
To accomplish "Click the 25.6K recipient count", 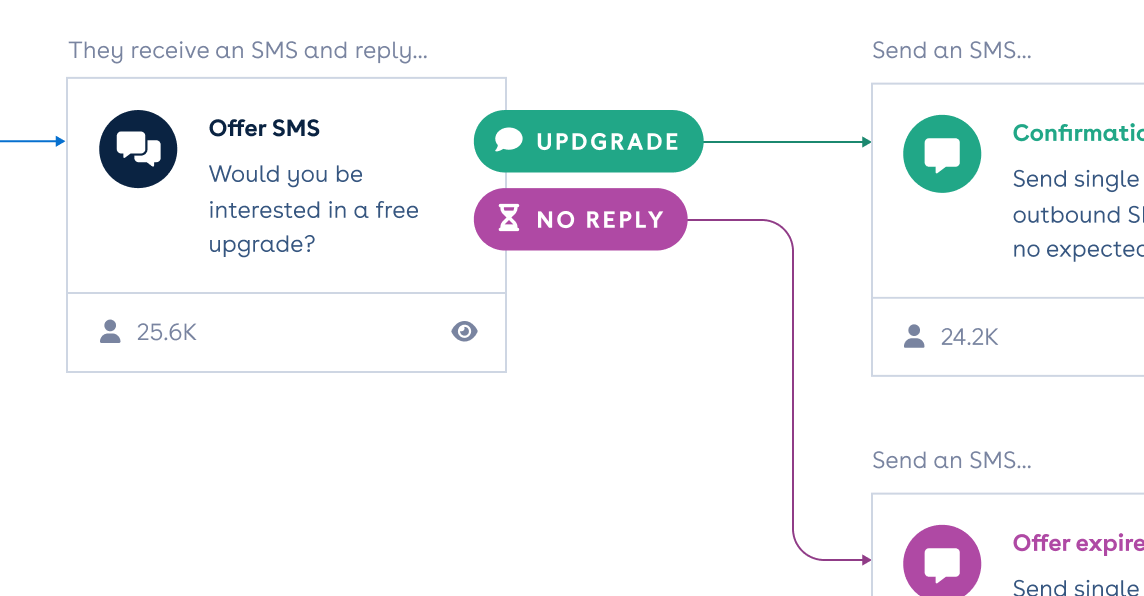I will tap(166, 332).
